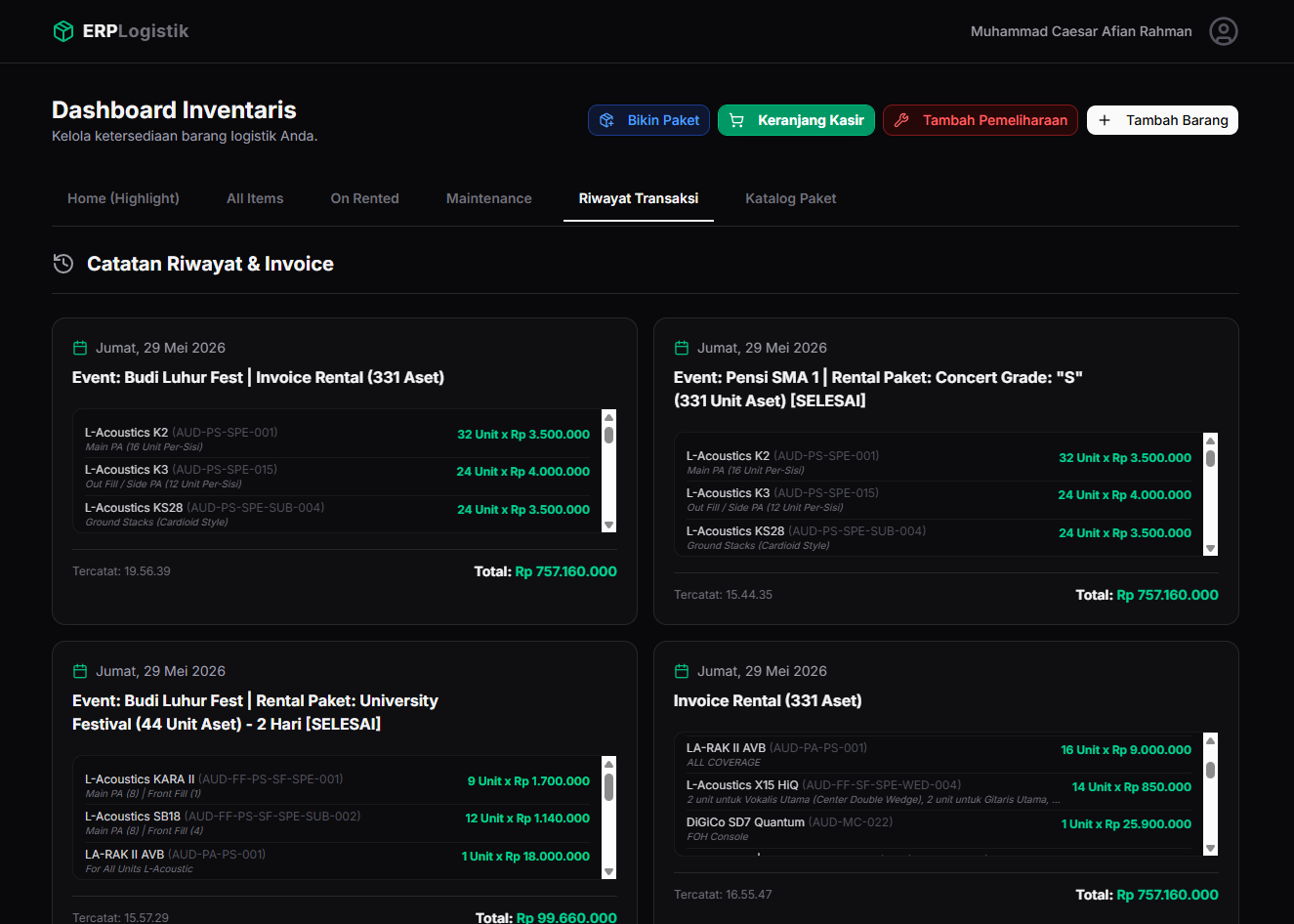Click the history clock icon beside Catatan Riwayat
Image resolution: width=1294 pixels, height=924 pixels.
pos(63,264)
